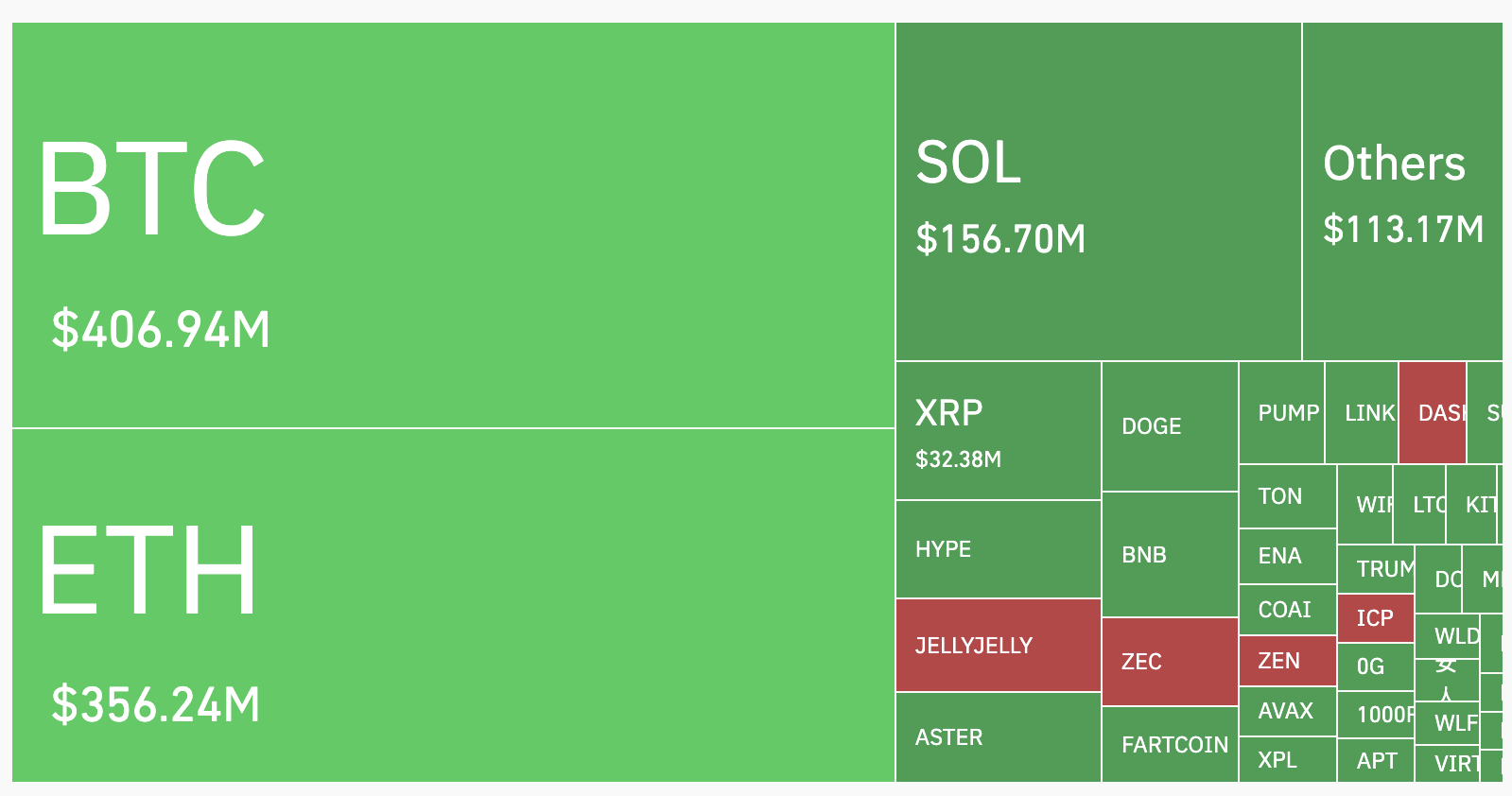Screen dimensions: 1512x796
Task: Select the FARTCOIN tile
Action: pos(1170,745)
